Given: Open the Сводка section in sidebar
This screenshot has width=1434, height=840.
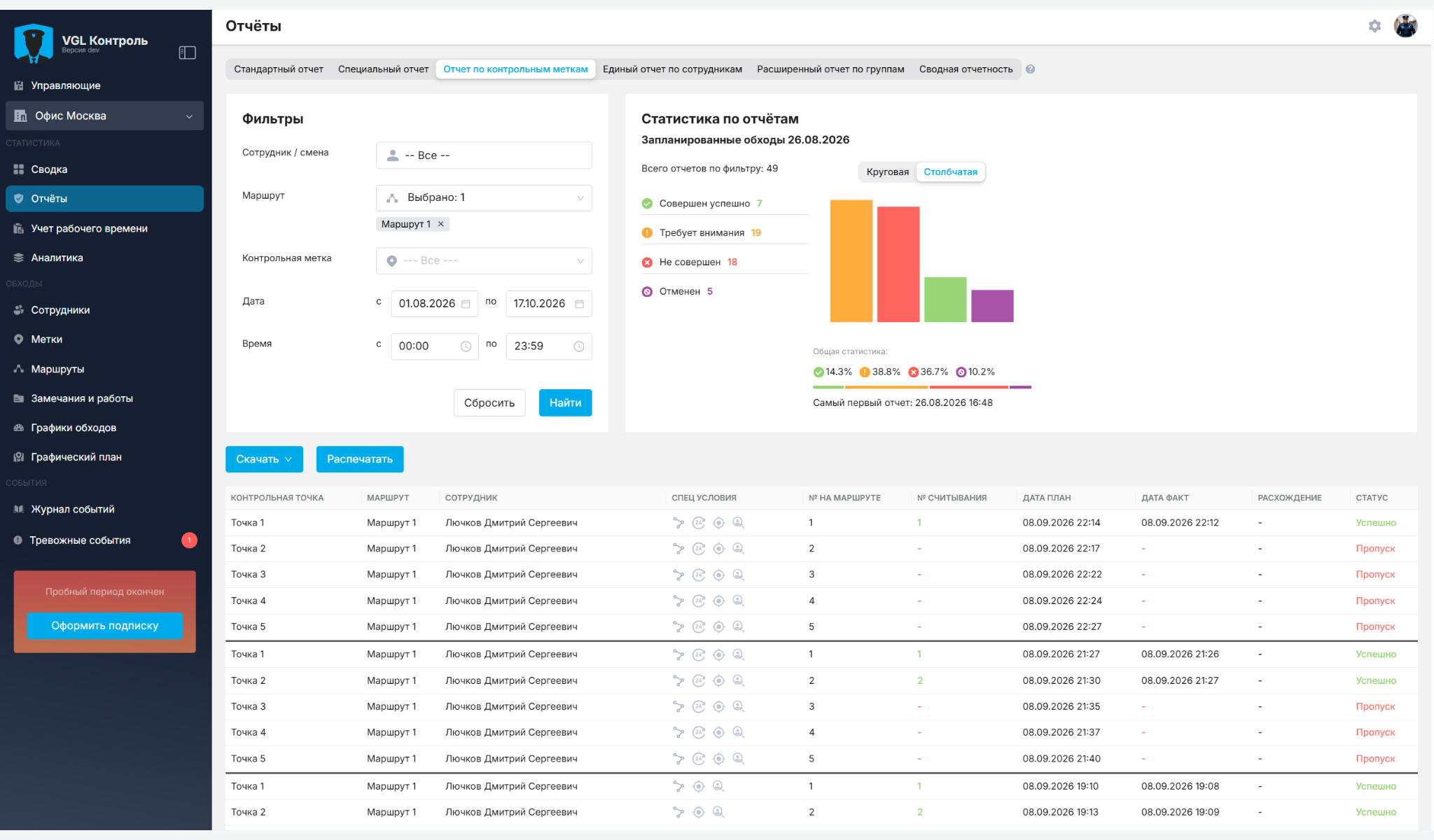Looking at the screenshot, I should [104, 169].
